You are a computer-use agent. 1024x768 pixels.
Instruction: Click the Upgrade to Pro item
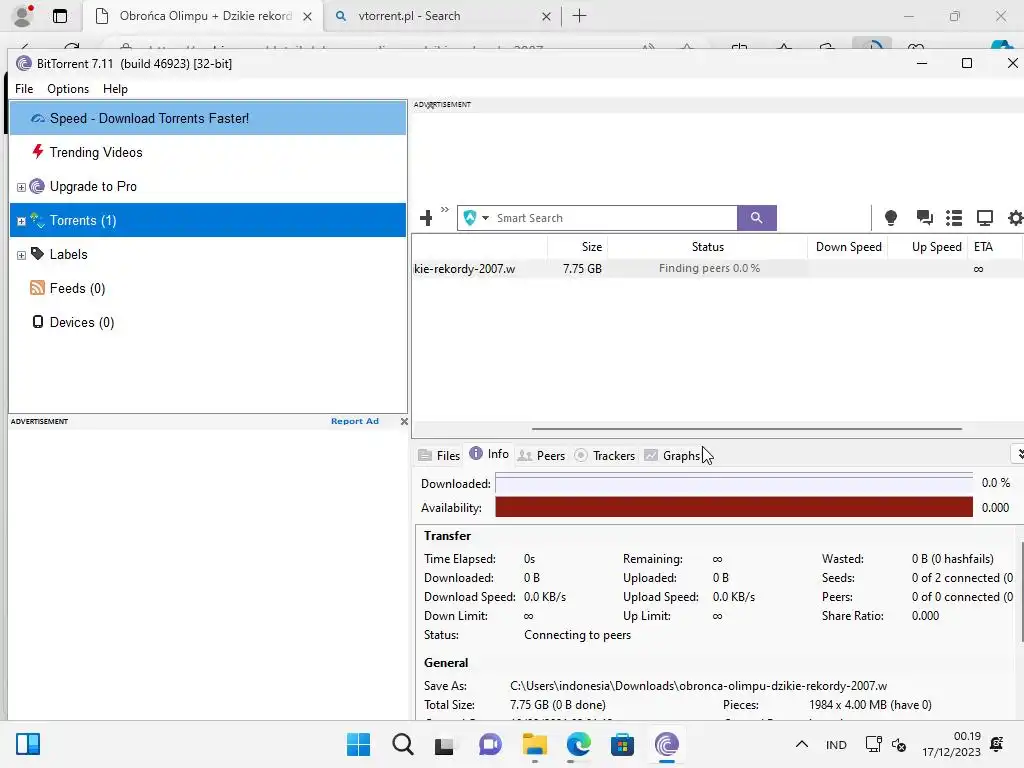(x=93, y=186)
